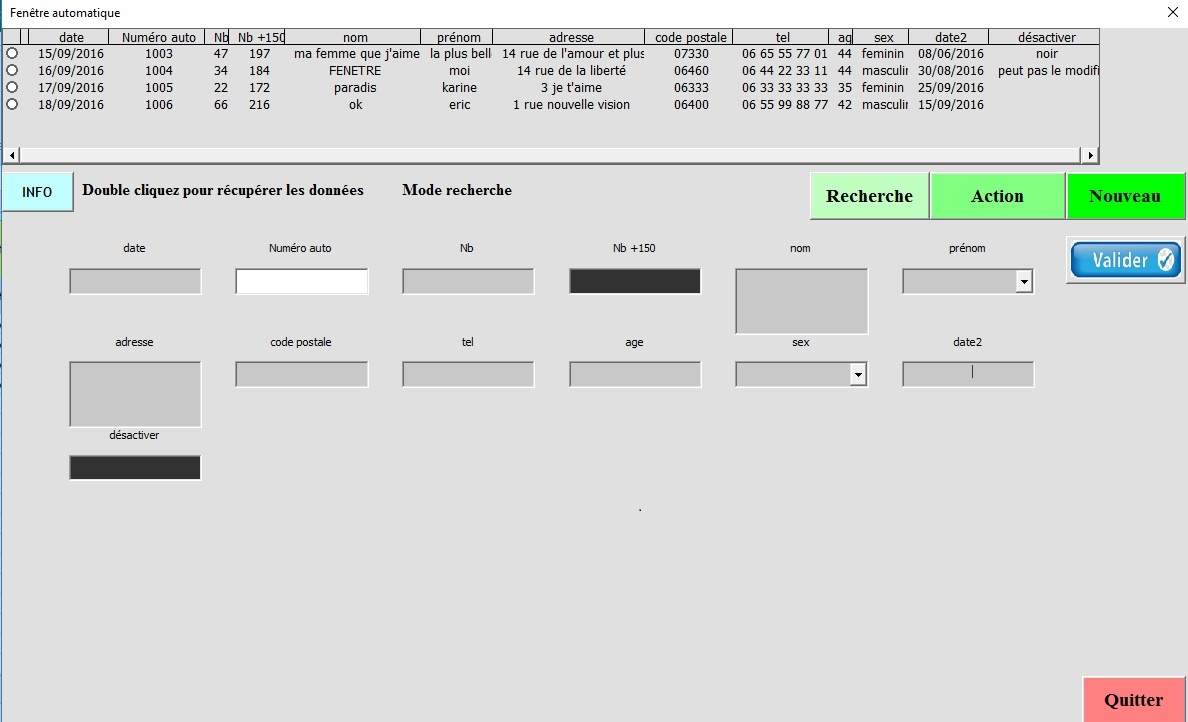Click the nom column header
The height and width of the screenshot is (722, 1188).
pyautogui.click(x=355, y=37)
